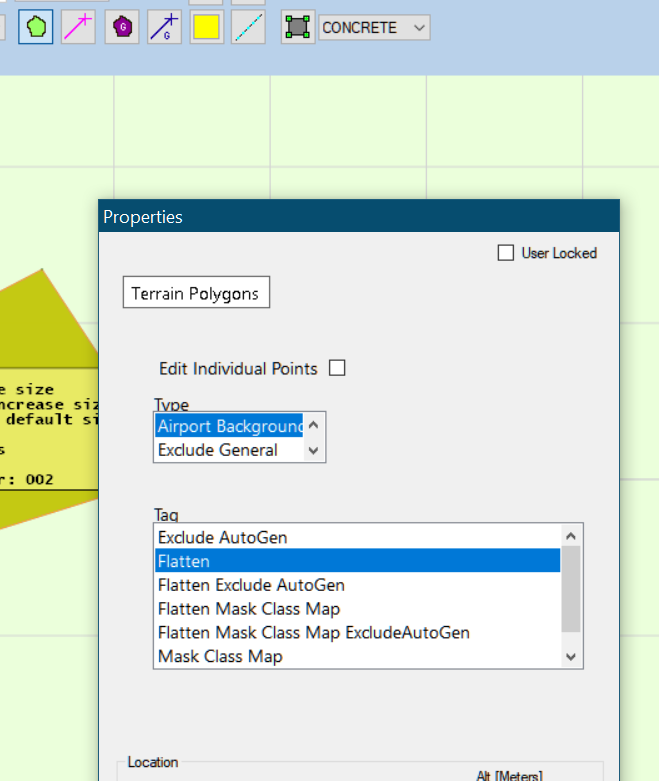Select Exclude AutoGen tag
The width and height of the screenshot is (659, 781).
point(222,538)
